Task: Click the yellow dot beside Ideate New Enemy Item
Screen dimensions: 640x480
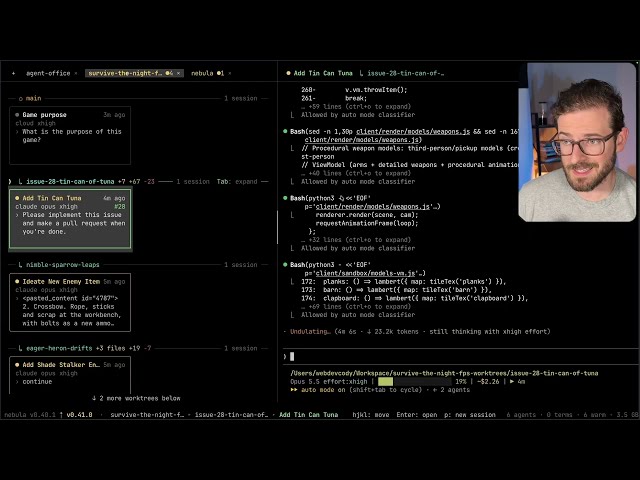Action: tap(17, 282)
